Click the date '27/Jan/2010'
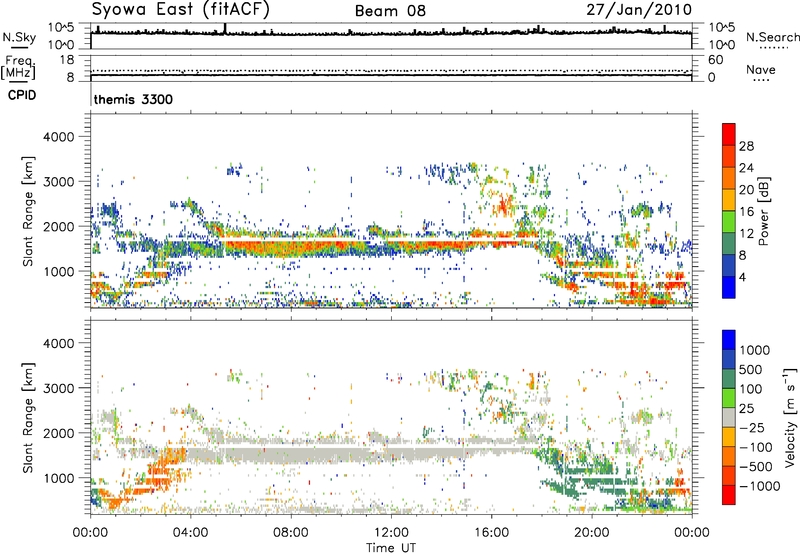Screen dimensions: 800x554 [x=639, y=10]
